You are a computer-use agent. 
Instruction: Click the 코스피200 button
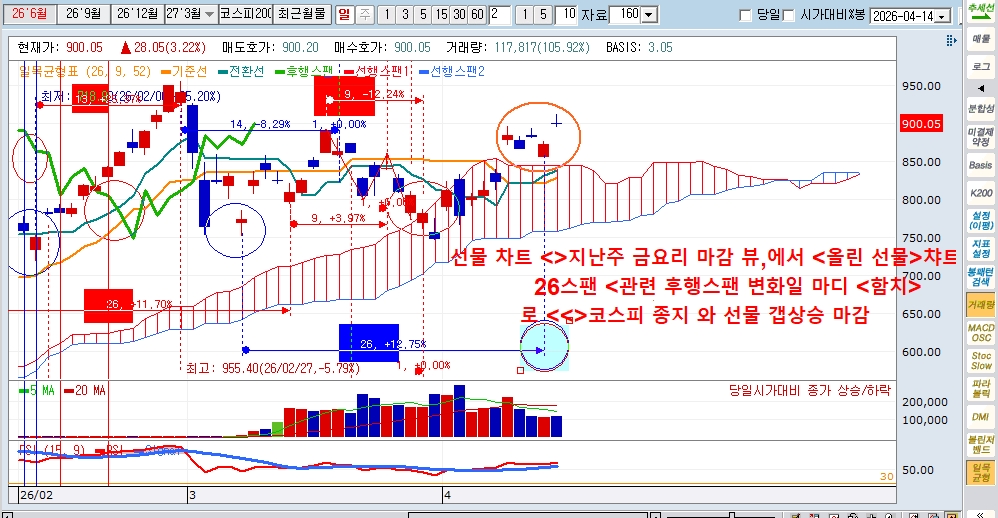tap(245, 15)
